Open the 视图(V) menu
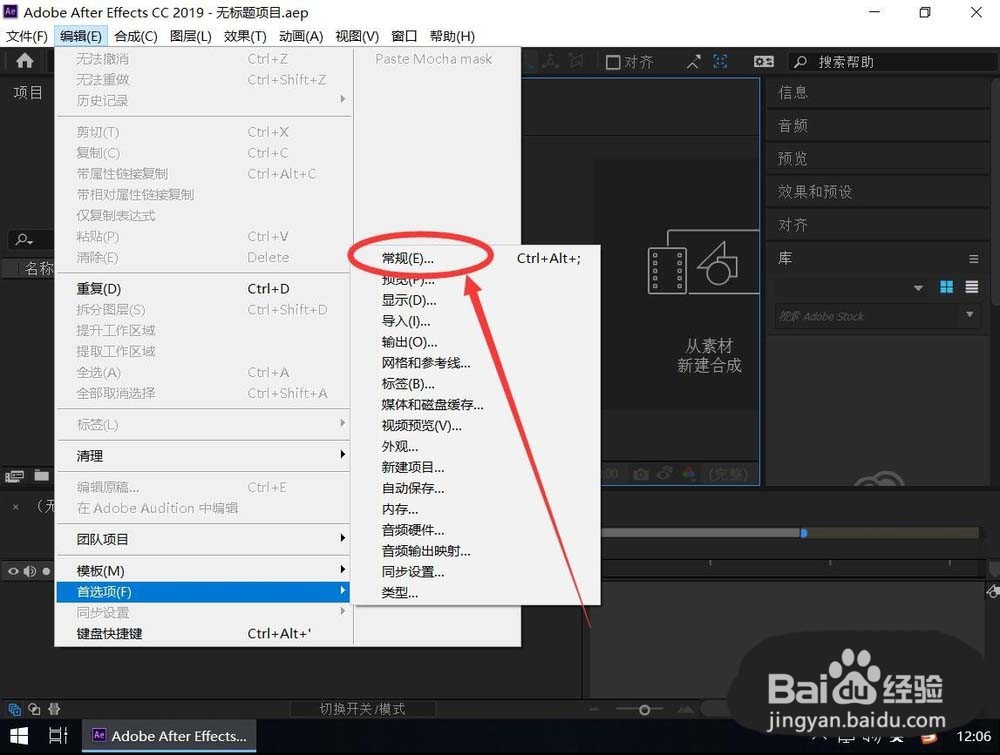 tap(357, 36)
